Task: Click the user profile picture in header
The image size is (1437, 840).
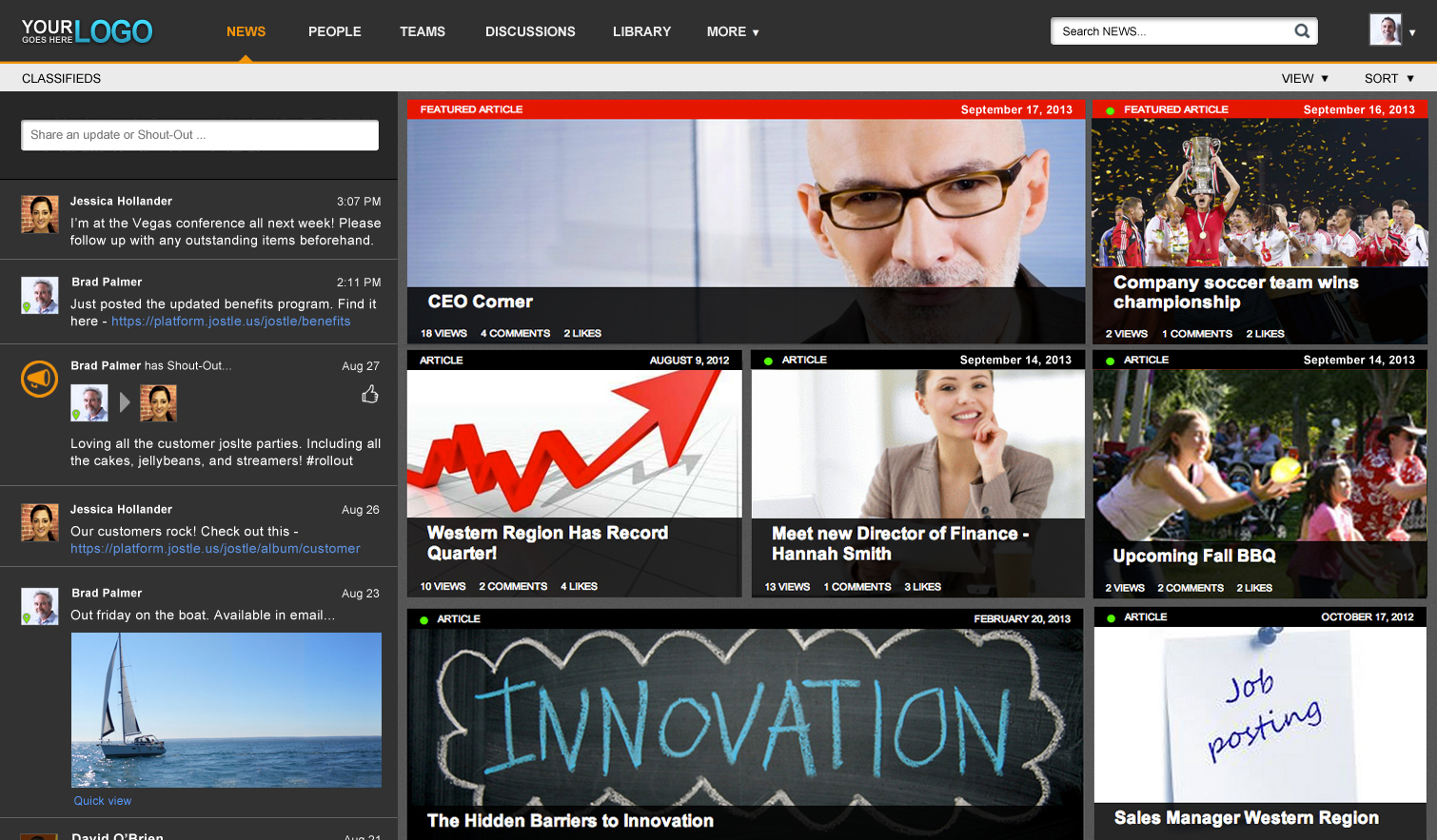Action: (x=1386, y=30)
